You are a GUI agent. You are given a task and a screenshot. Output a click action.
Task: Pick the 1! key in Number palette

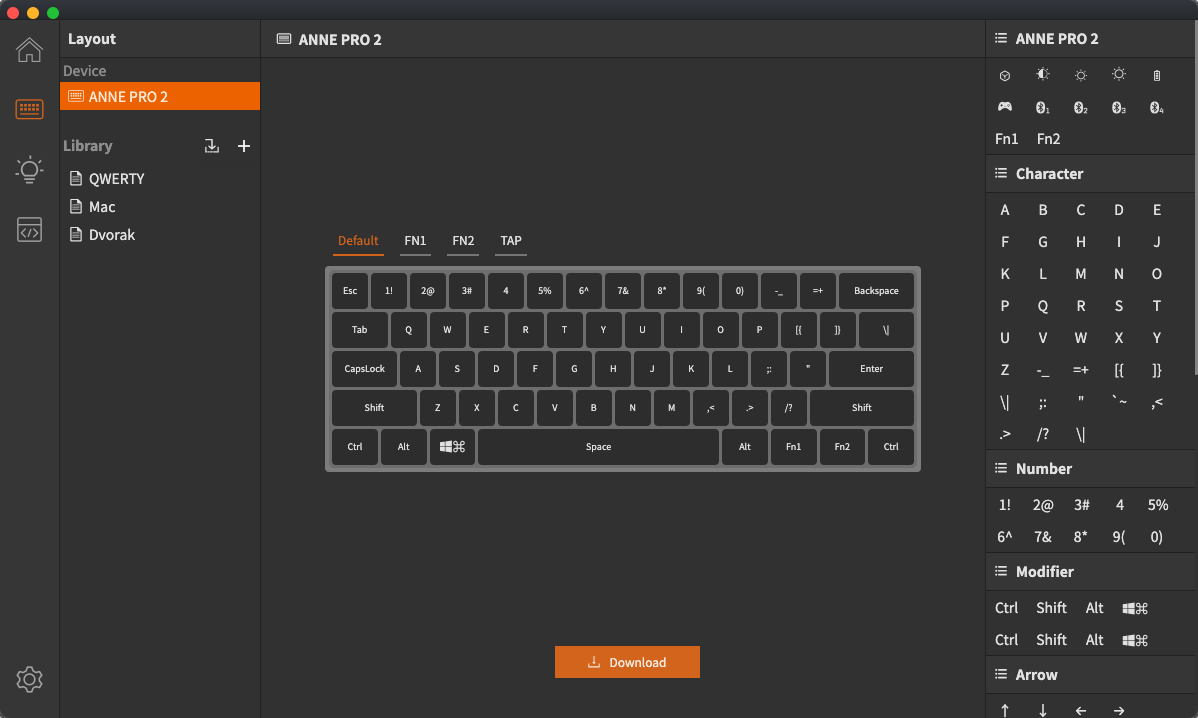[1005, 505]
